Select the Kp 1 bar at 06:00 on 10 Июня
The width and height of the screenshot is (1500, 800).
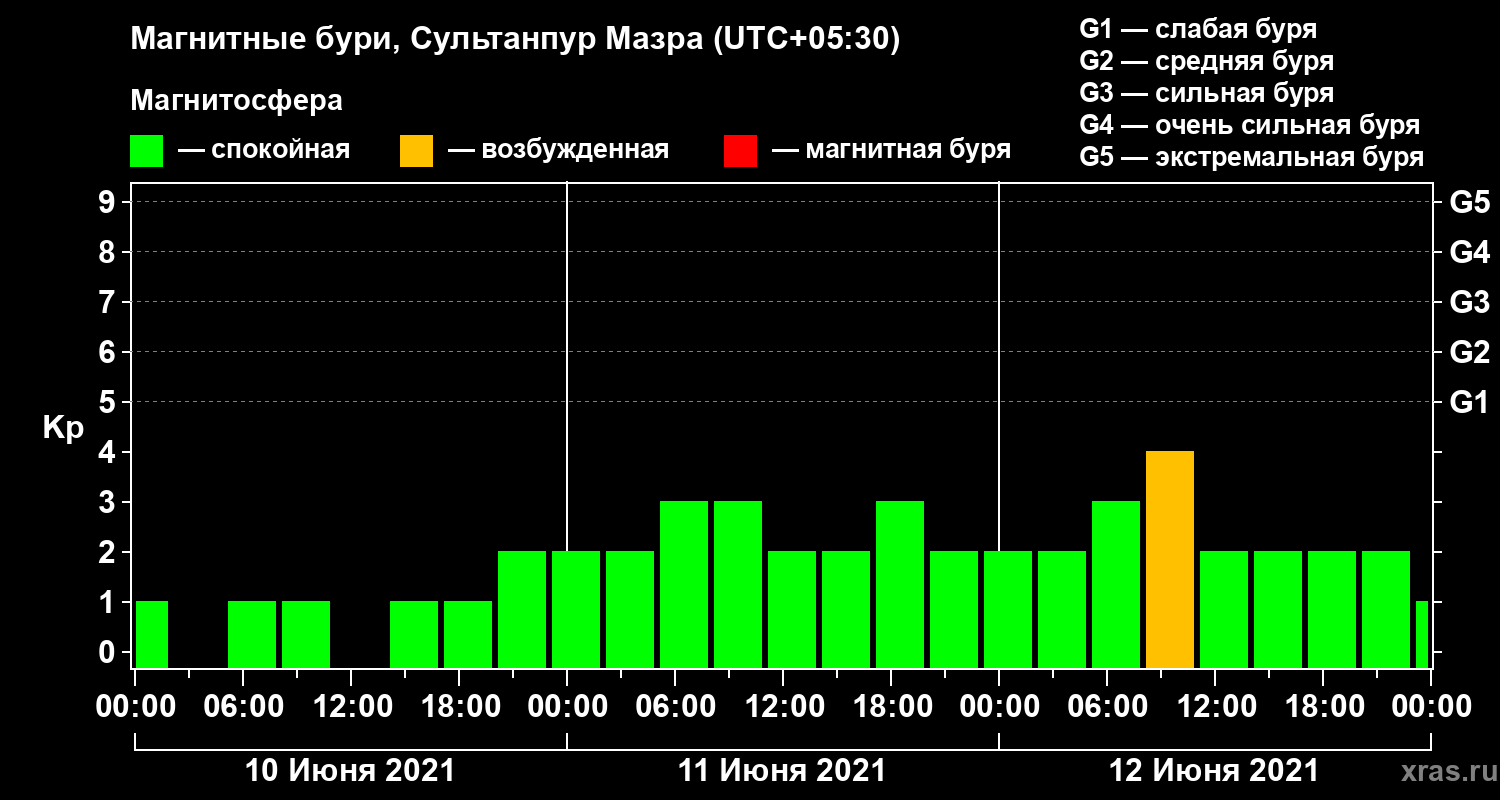tap(252, 635)
